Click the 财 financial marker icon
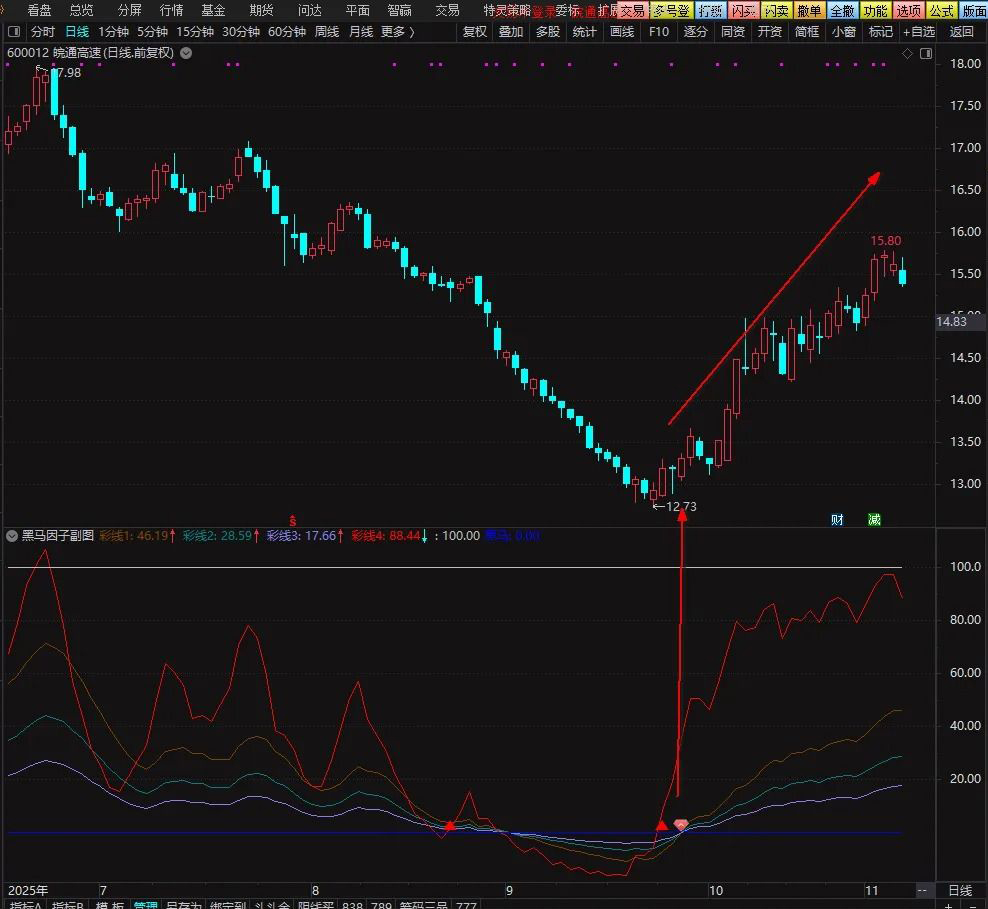This screenshot has height=909, width=988. [837, 519]
